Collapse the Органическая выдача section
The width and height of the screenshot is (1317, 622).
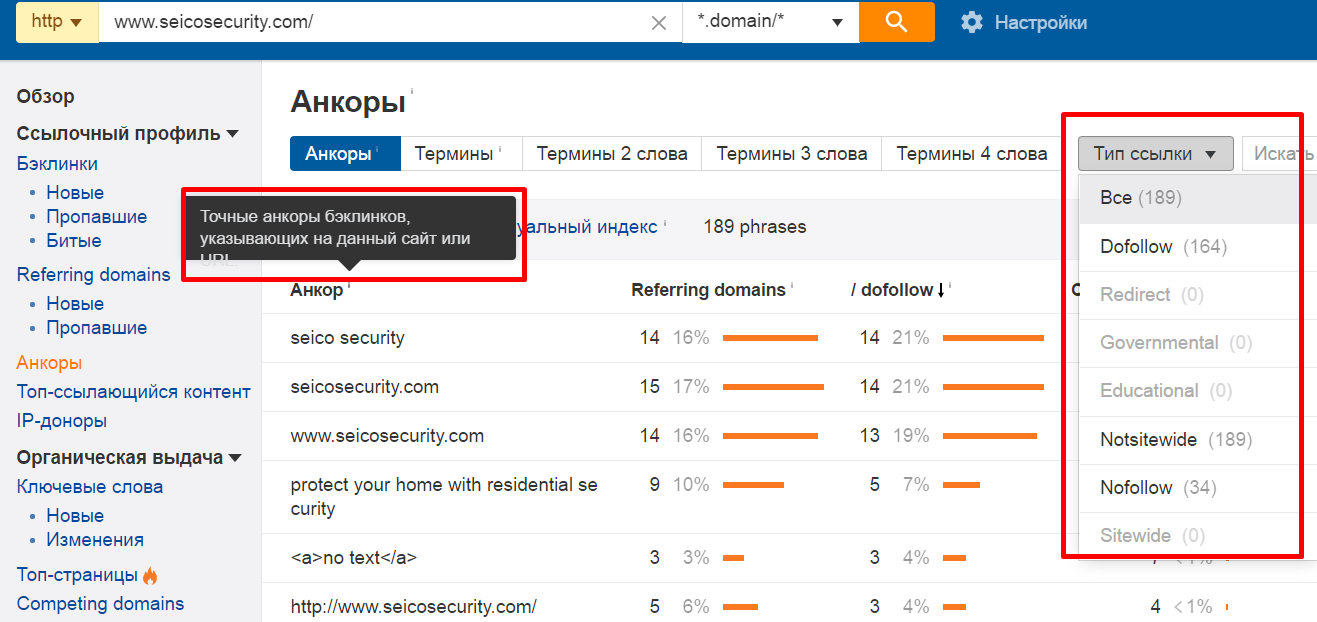click(x=235, y=457)
